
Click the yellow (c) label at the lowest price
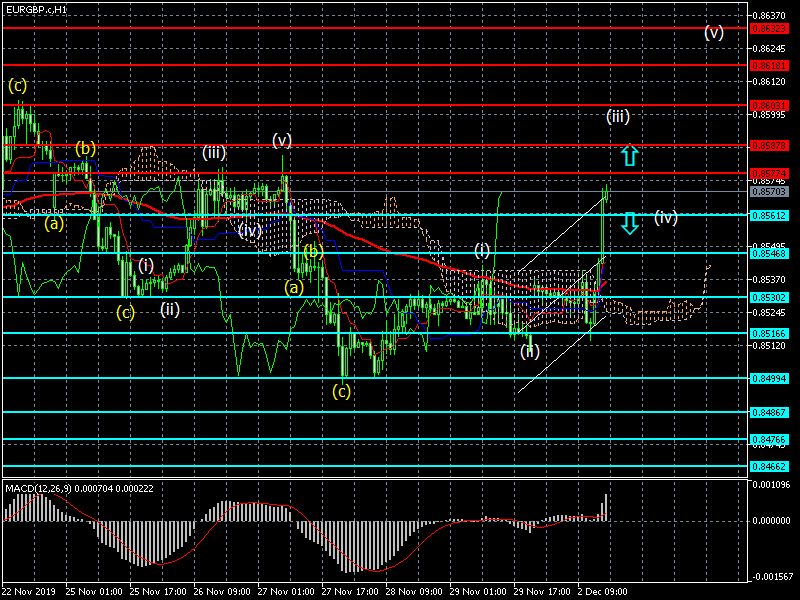tap(342, 390)
